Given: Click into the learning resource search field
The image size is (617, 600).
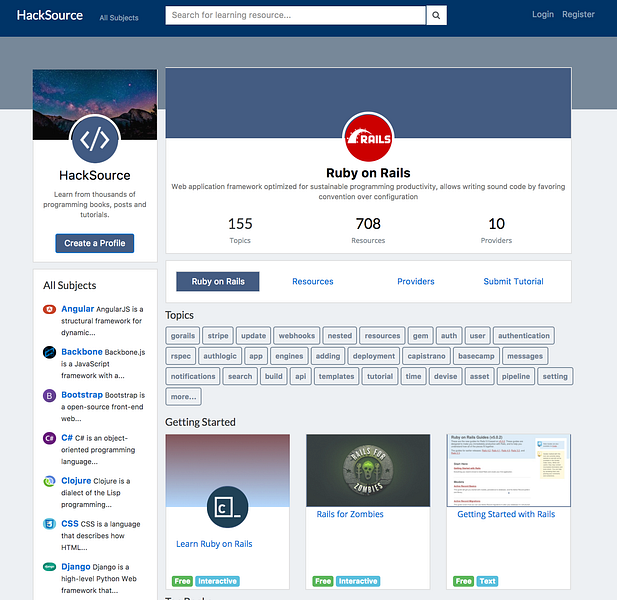Looking at the screenshot, I should (296, 15).
